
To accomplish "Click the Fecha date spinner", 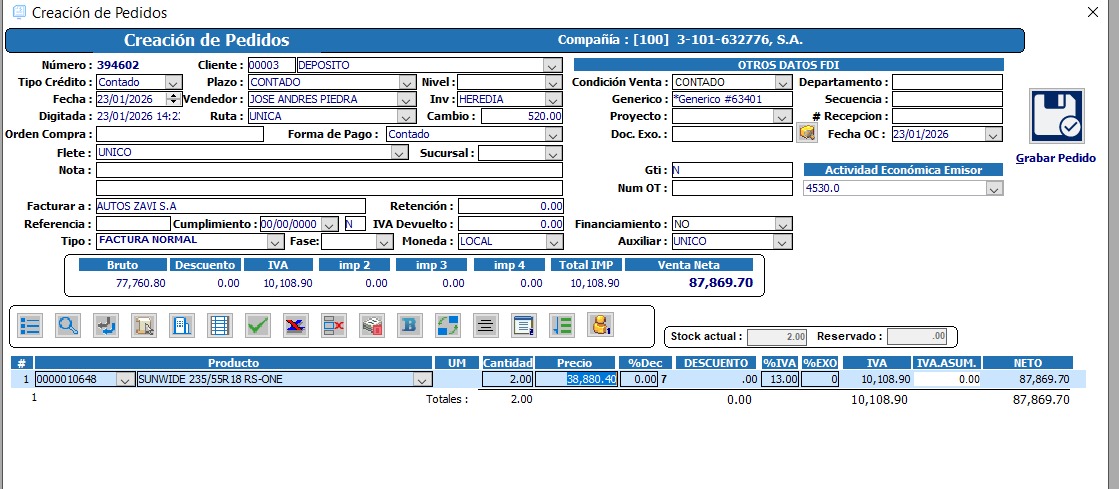I will 173,99.
